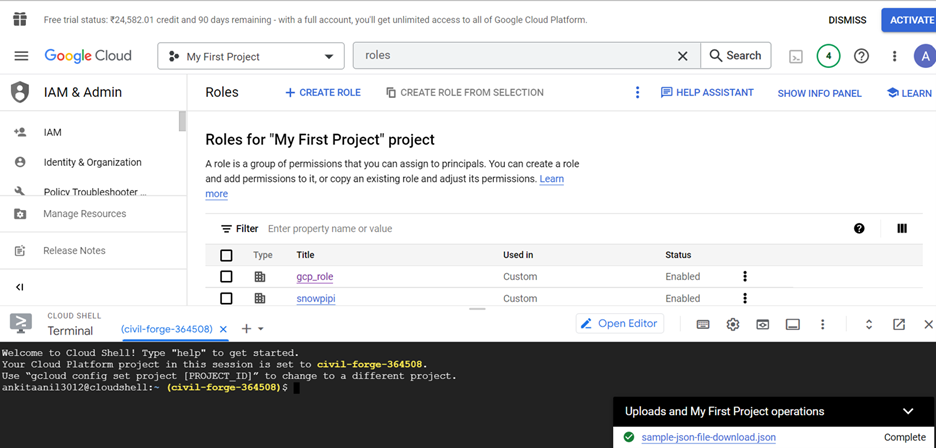
Task: Open the gcp_role role link
Action: point(314,277)
